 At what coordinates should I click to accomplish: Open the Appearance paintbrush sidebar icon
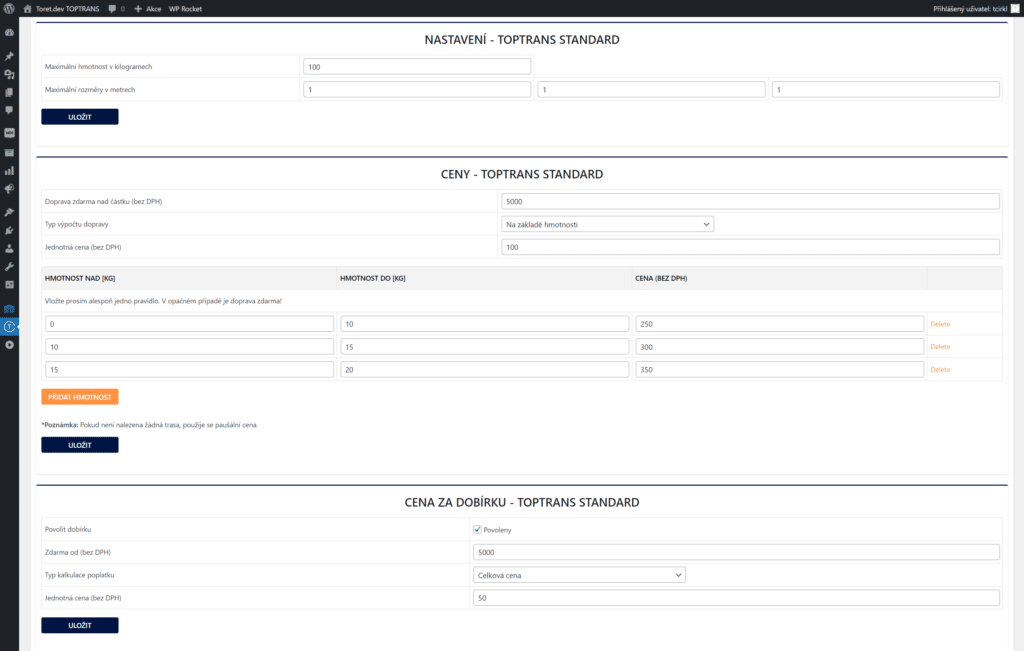(9, 212)
